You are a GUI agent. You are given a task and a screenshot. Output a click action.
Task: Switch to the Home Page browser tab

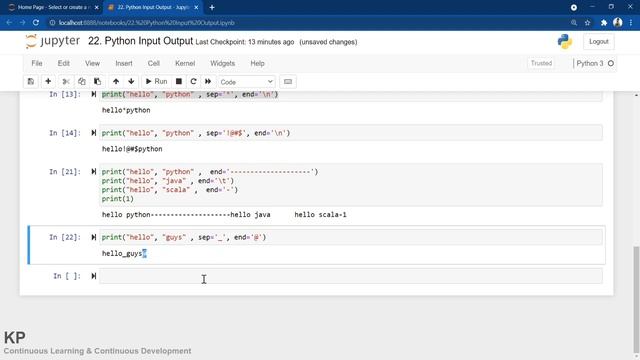(x=52, y=7)
